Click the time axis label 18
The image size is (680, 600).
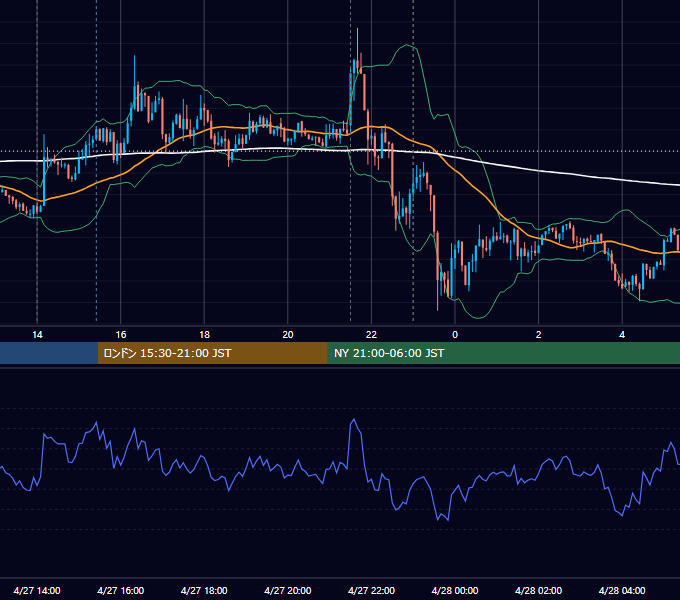pos(204,335)
